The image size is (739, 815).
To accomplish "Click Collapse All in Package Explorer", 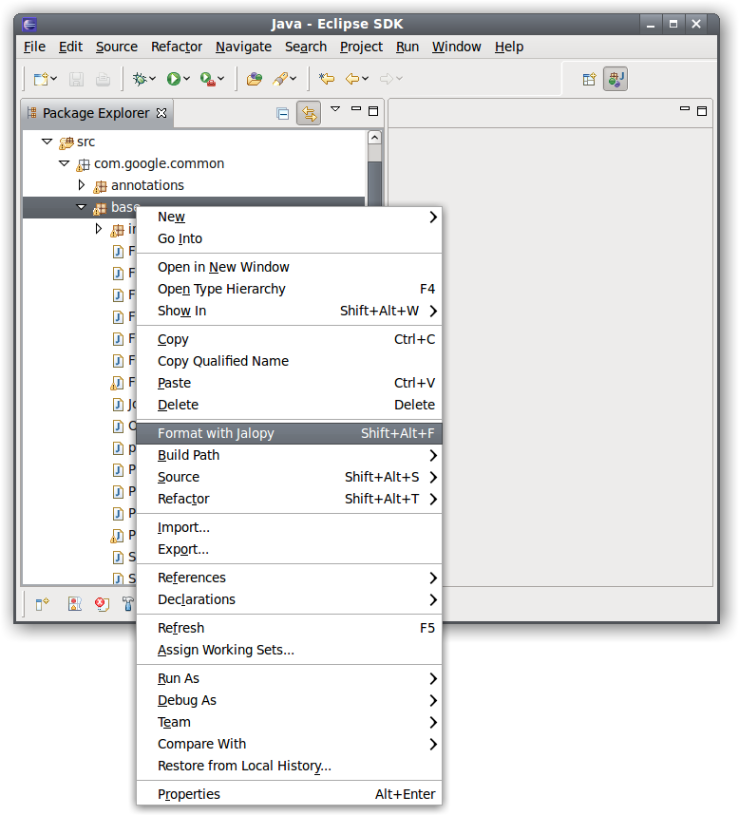I will 283,113.
